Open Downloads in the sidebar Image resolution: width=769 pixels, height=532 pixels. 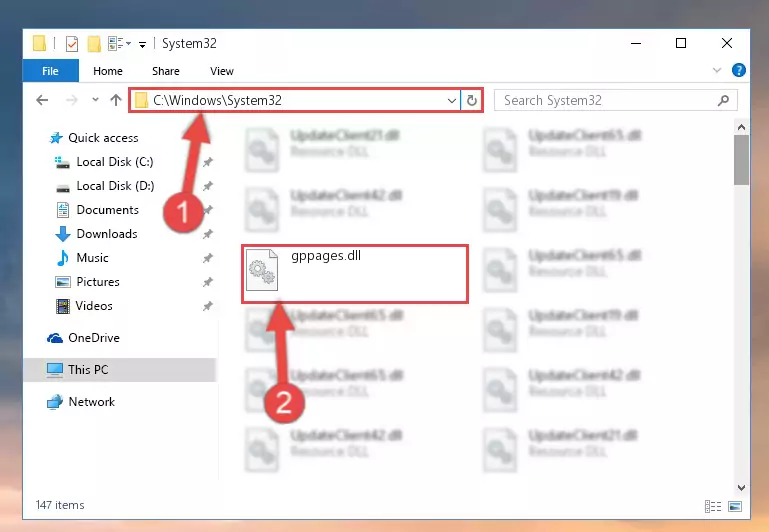[107, 234]
